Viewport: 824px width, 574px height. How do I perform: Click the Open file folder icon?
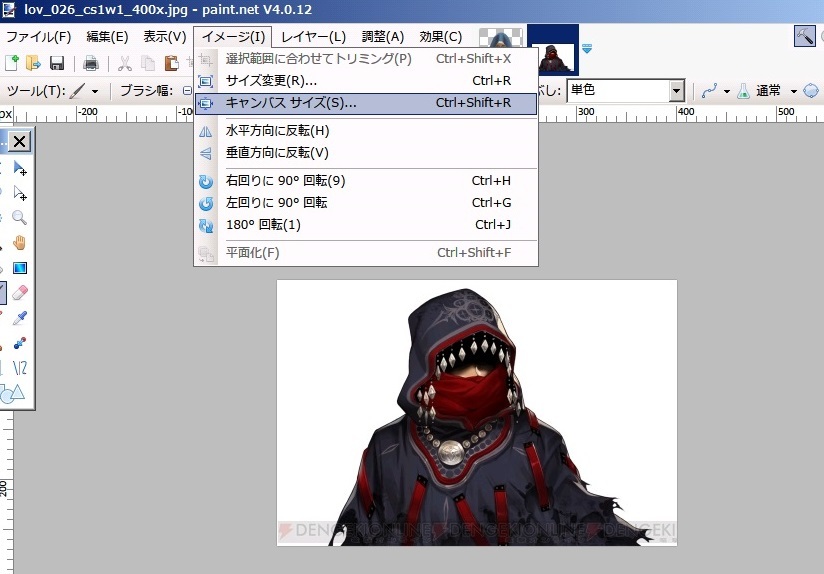point(33,63)
